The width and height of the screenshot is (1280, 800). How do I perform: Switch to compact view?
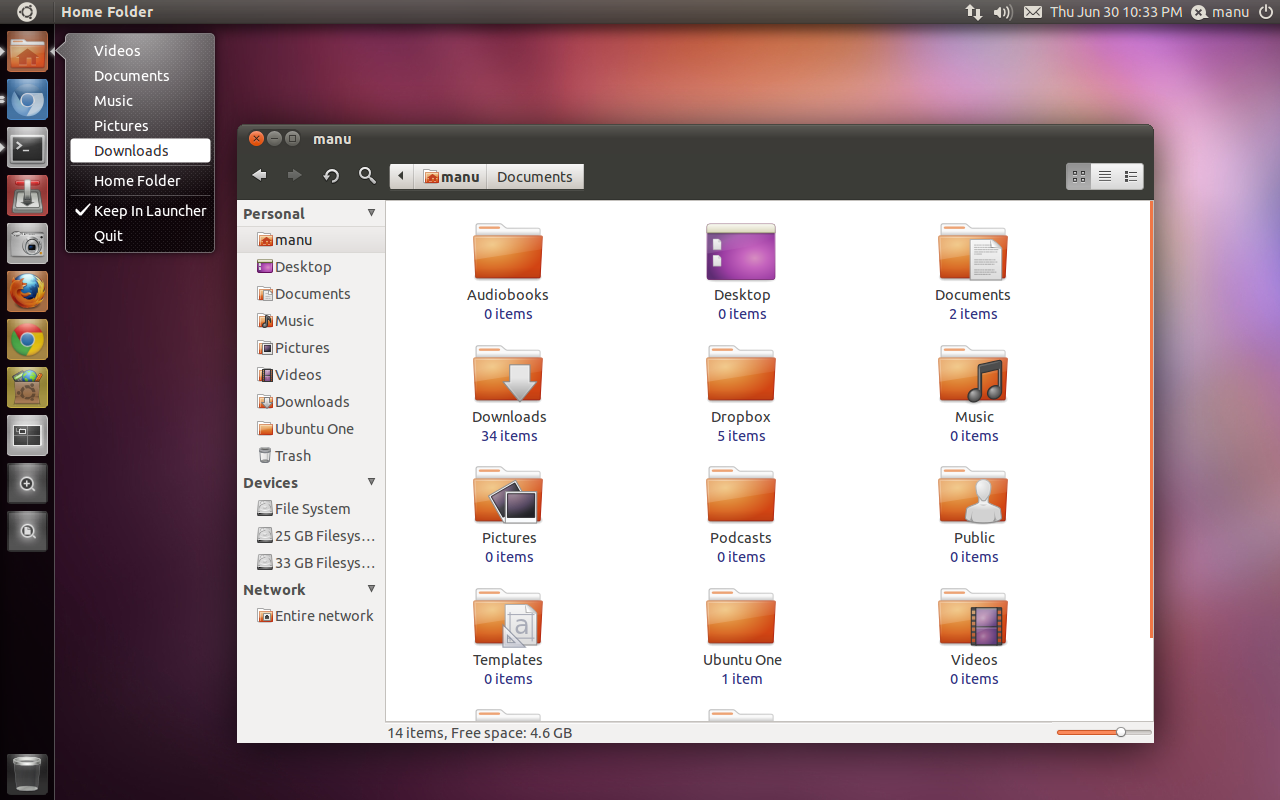click(1131, 175)
